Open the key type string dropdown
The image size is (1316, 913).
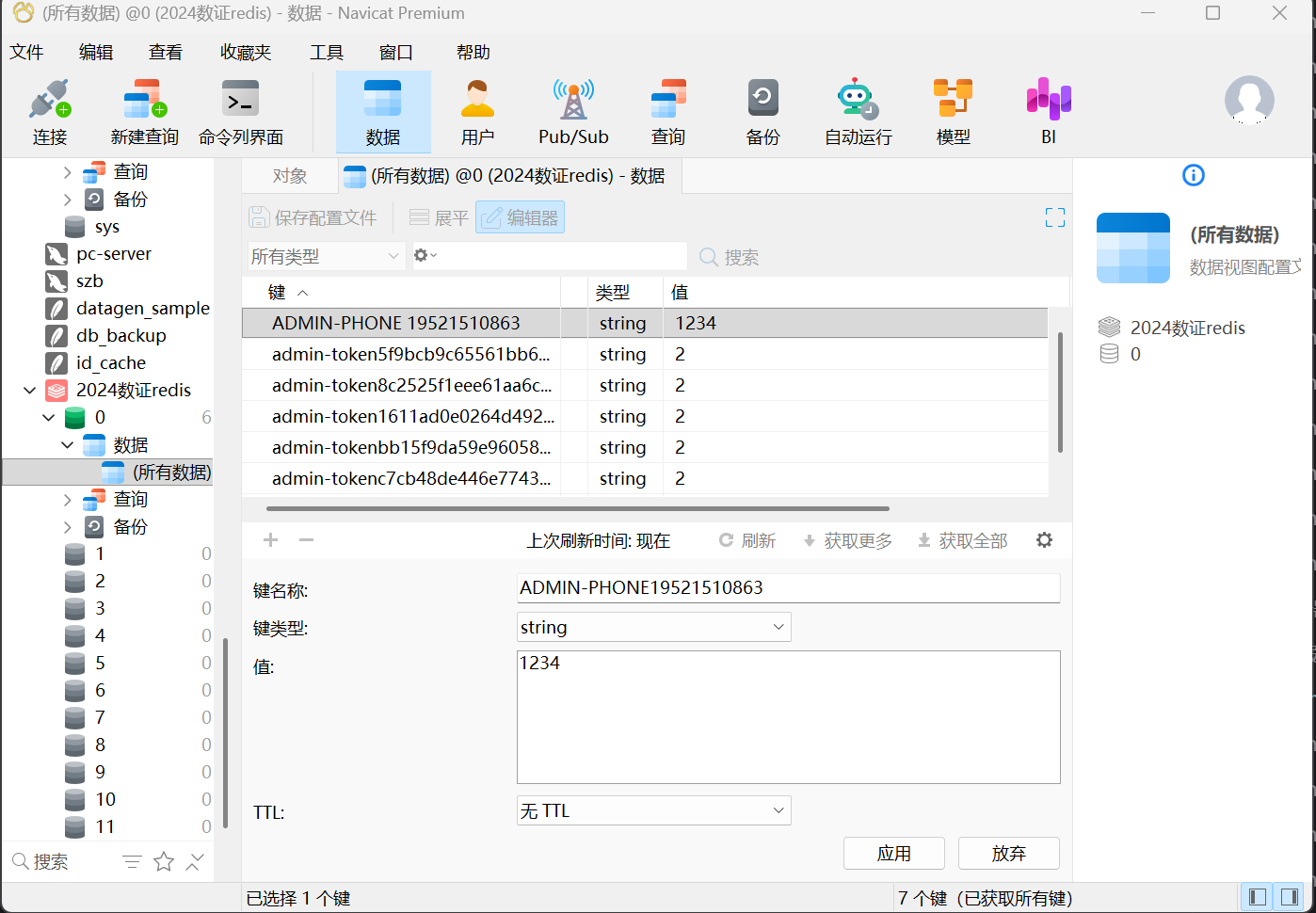(653, 627)
